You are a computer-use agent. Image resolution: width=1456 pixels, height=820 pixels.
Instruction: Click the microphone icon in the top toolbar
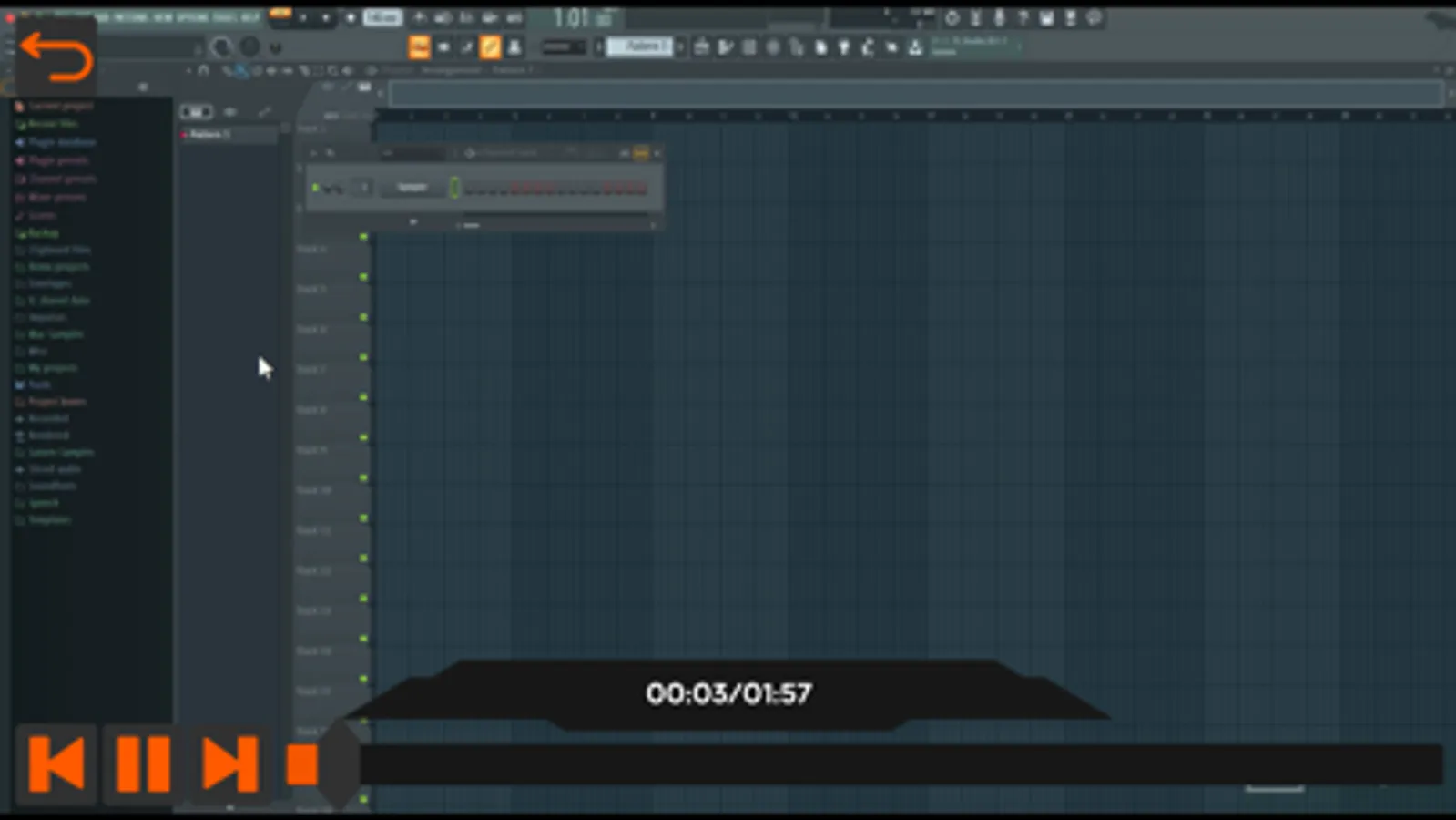pyautogui.click(x=999, y=17)
